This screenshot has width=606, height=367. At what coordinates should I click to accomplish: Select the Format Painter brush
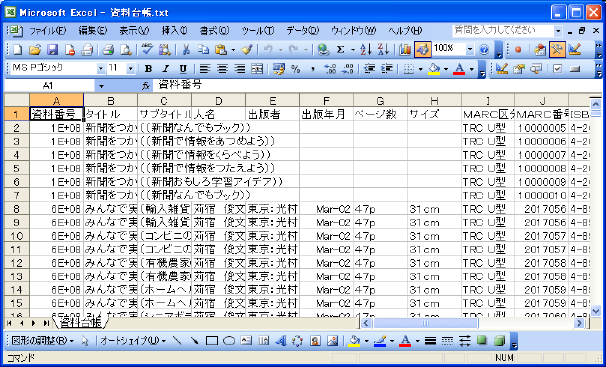247,49
